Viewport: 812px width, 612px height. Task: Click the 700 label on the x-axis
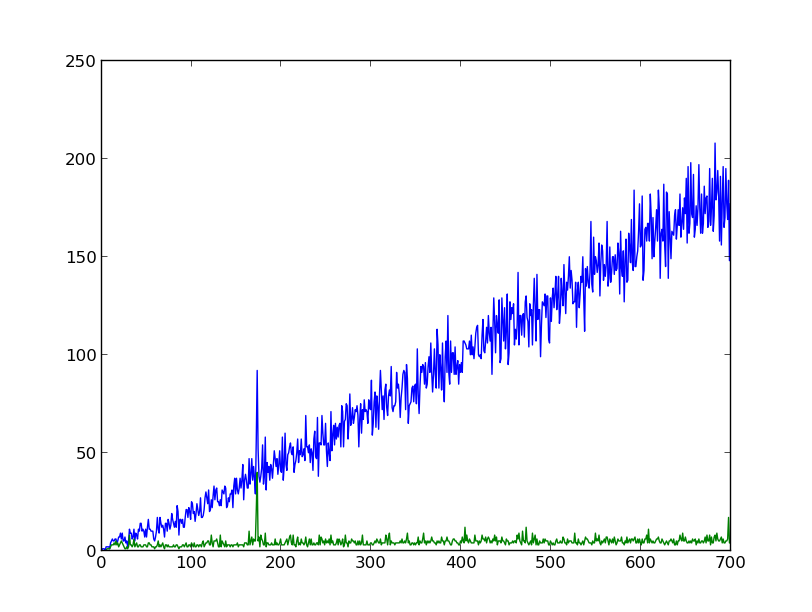(731, 563)
